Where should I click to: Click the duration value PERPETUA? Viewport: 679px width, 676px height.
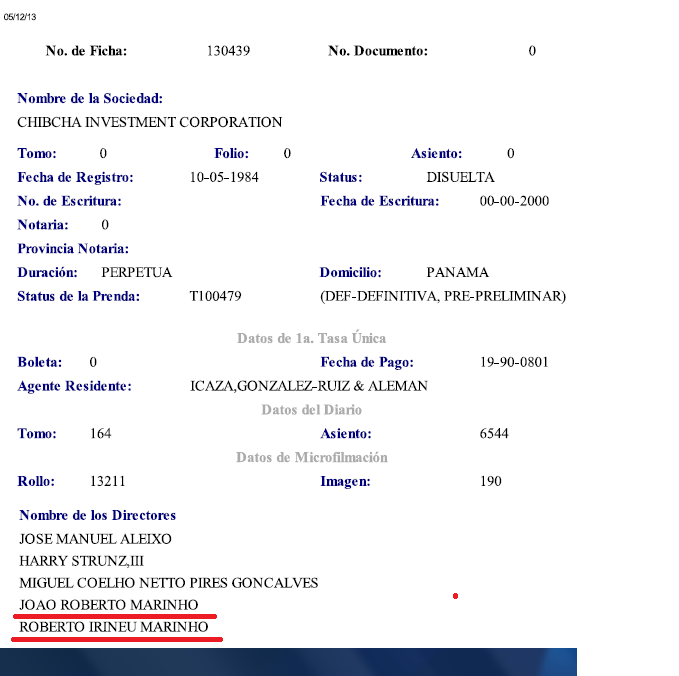click(136, 272)
